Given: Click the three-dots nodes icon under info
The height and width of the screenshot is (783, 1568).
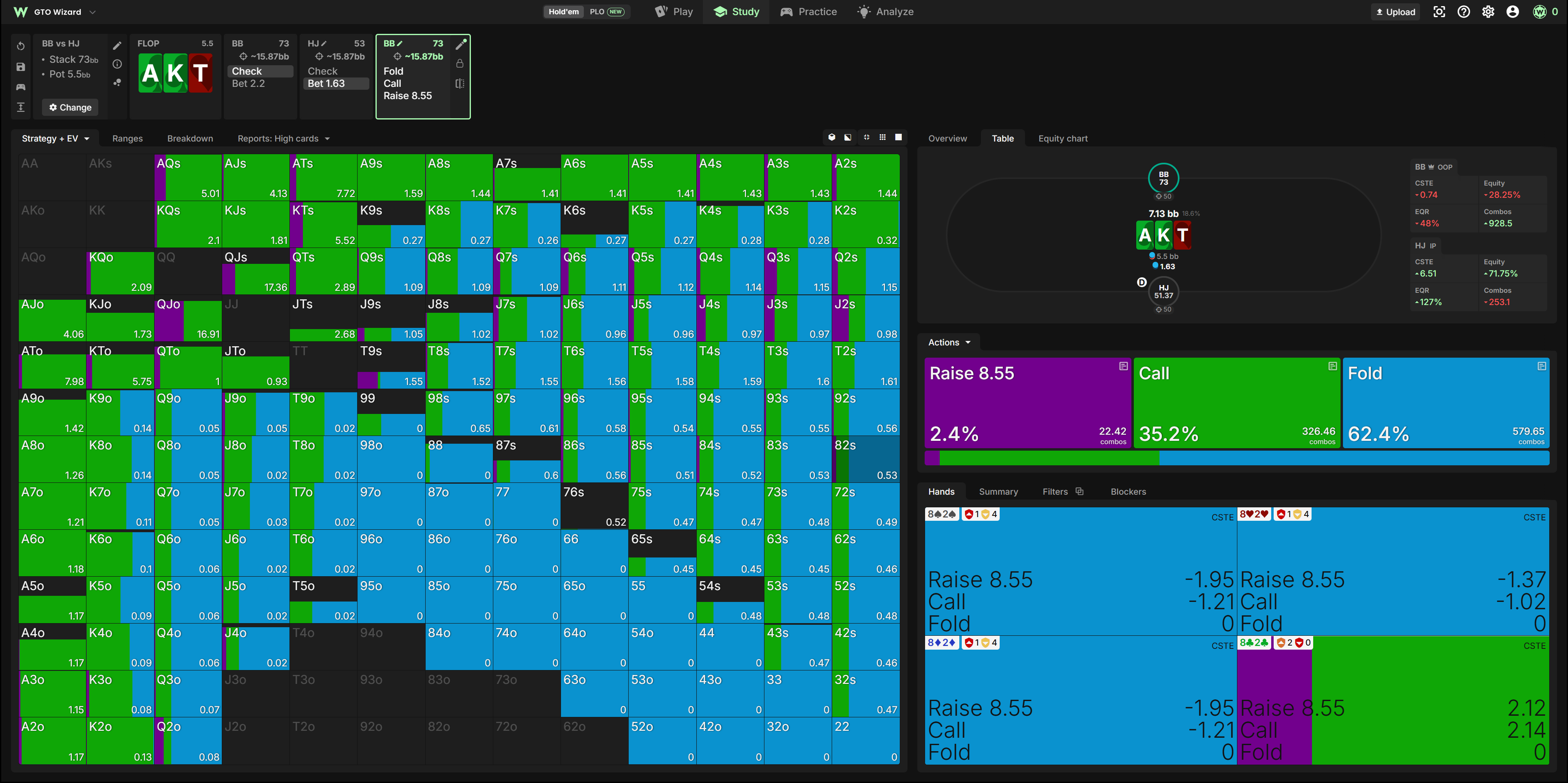Looking at the screenshot, I should tap(117, 82).
